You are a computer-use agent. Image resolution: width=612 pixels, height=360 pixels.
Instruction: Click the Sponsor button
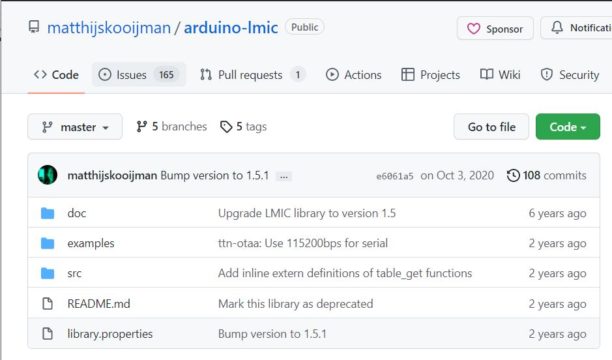[495, 28]
